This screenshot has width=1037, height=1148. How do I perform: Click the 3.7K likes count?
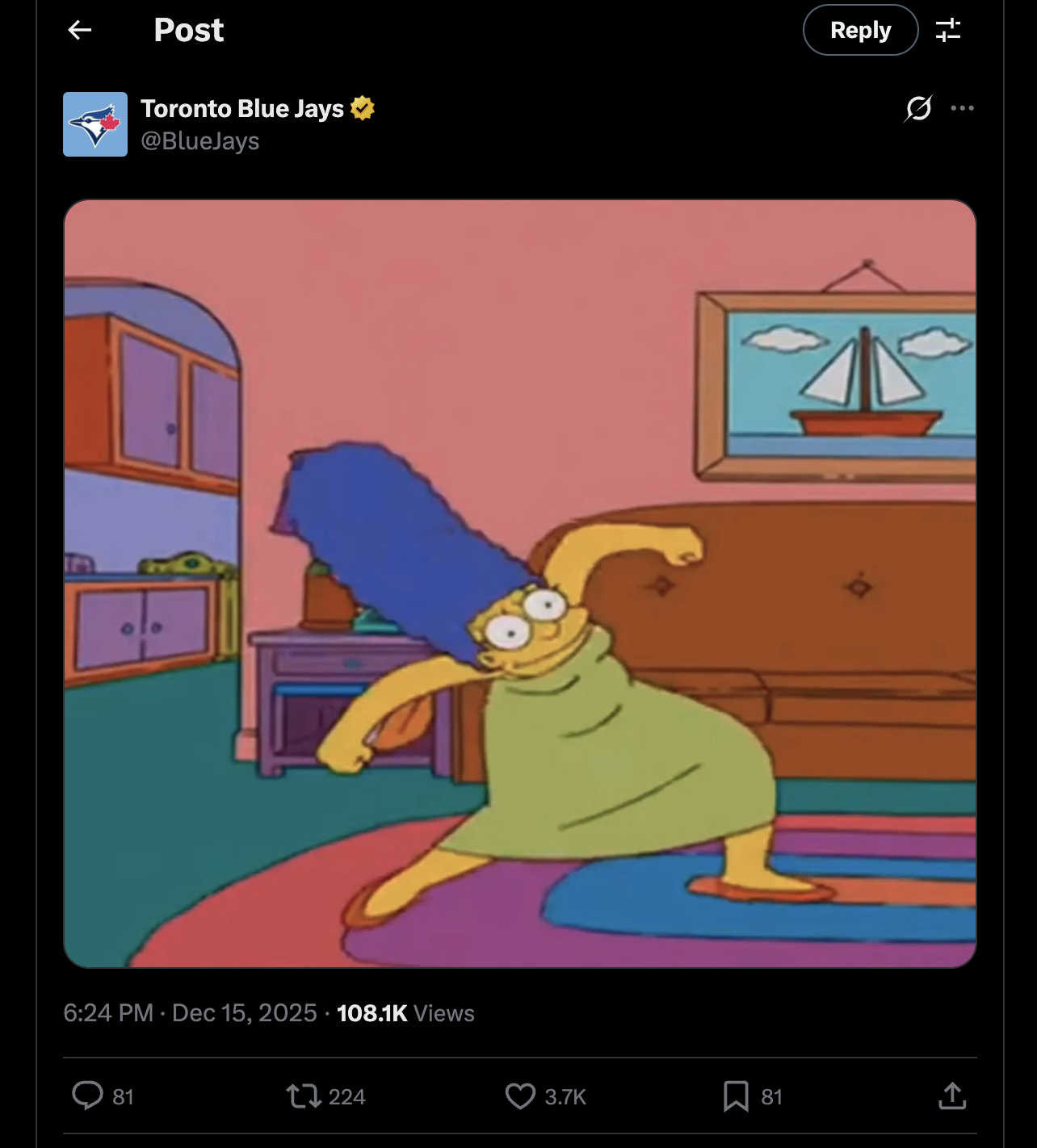[x=565, y=1096]
